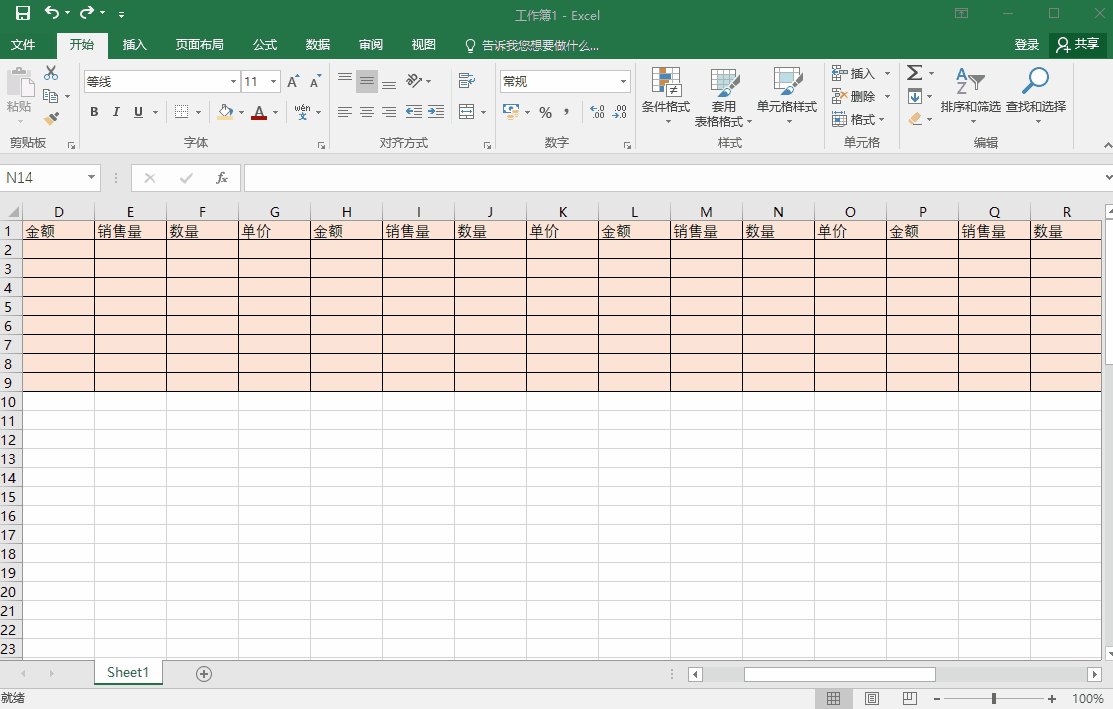Screen dimensions: 1113x709
Task: Increase font size with the larger A icon
Action: point(293,82)
